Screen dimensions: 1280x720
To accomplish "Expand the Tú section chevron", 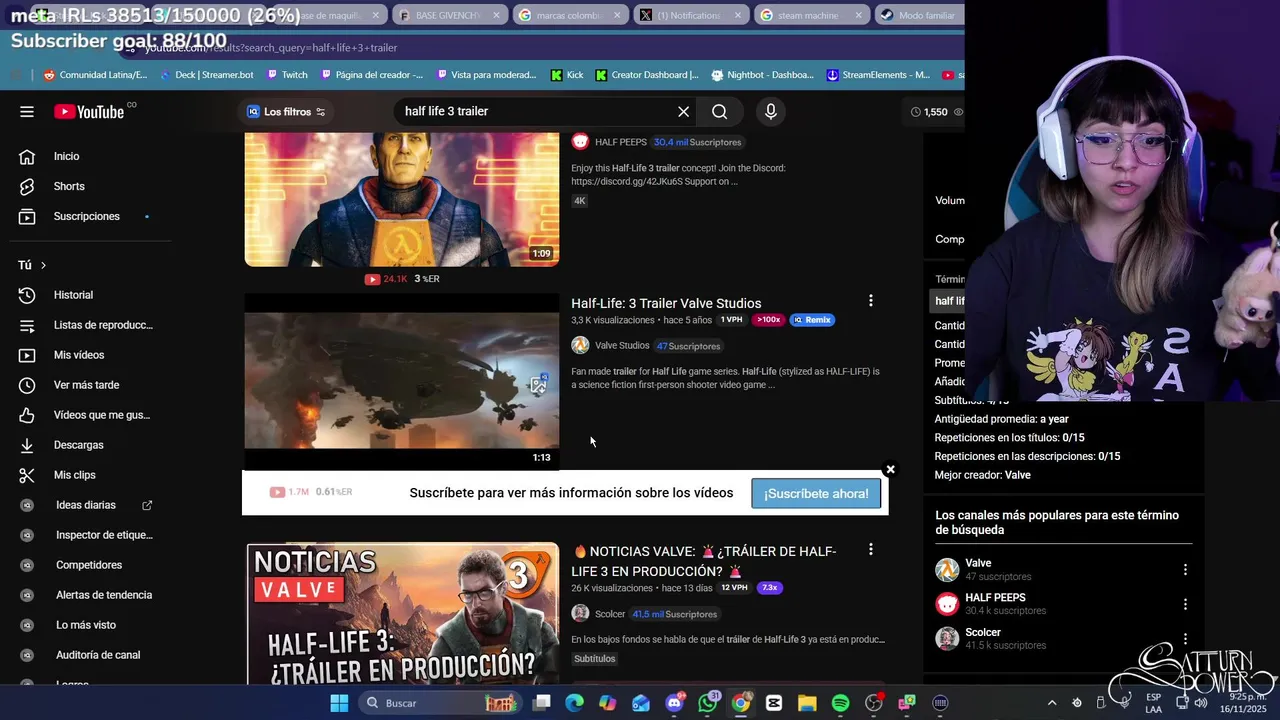I will [x=43, y=265].
